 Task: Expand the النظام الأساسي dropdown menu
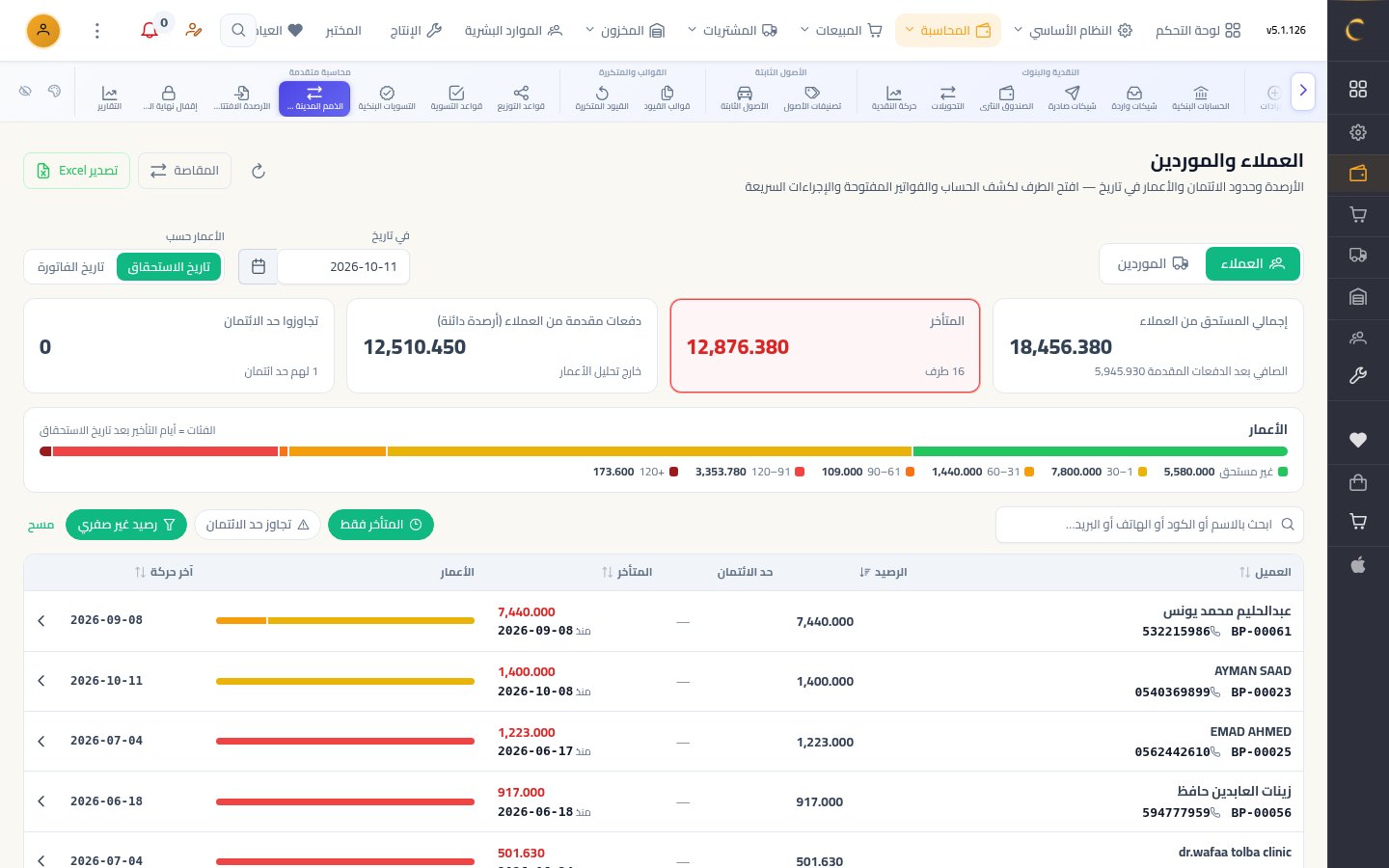click(1072, 31)
